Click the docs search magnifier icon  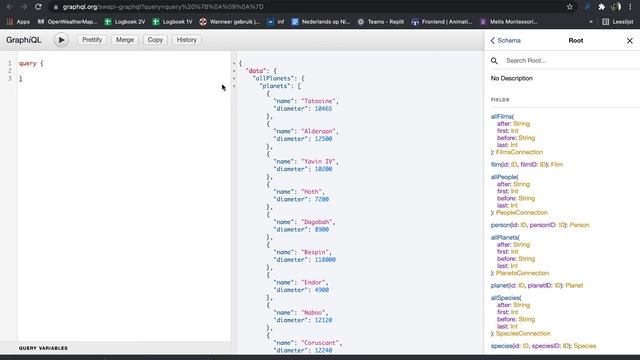[494, 60]
